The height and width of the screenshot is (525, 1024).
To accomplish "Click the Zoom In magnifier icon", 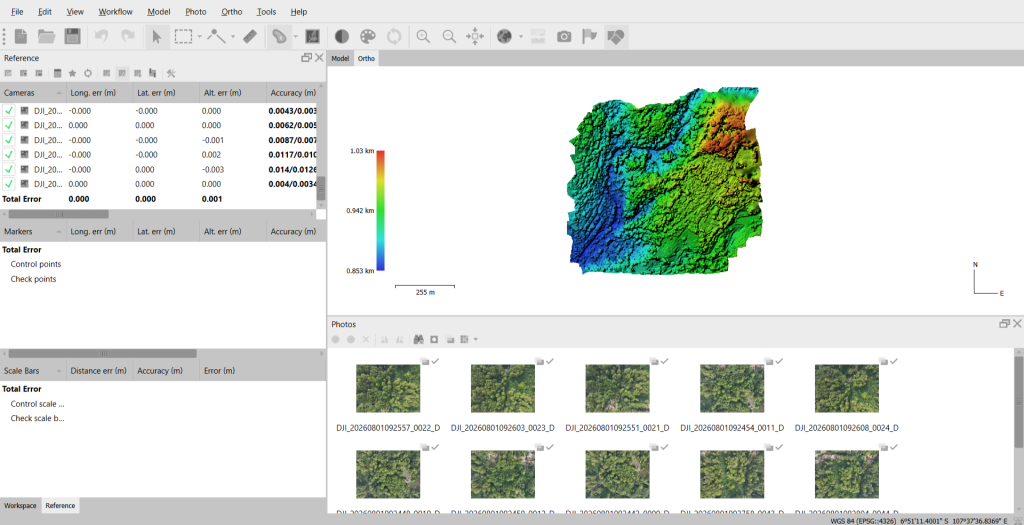I will point(423,37).
